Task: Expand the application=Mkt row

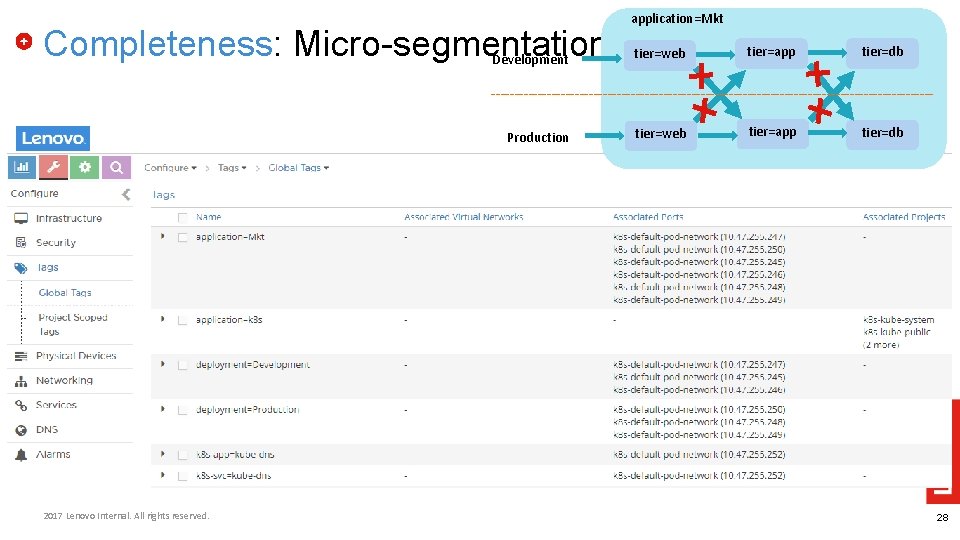Action: tap(163, 236)
